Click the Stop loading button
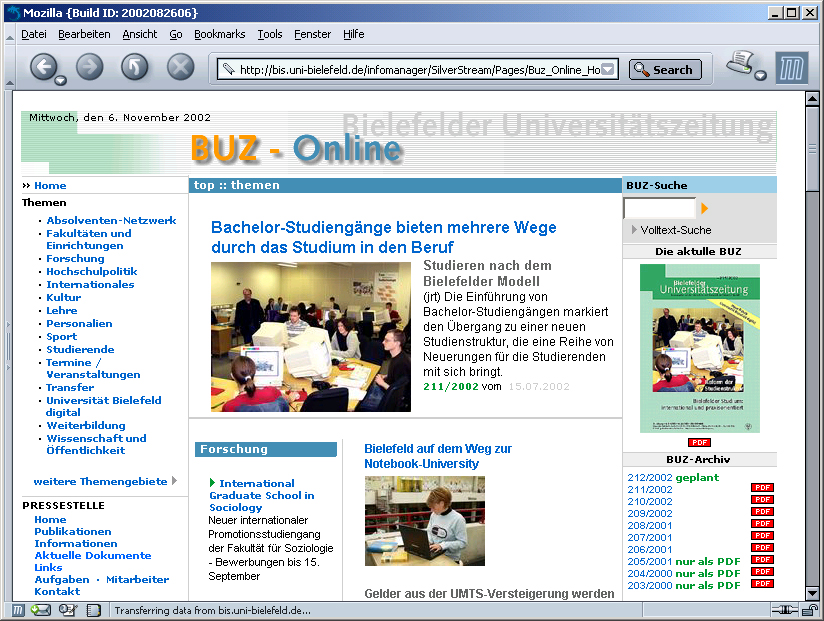The width and height of the screenshot is (824, 621). tap(180, 67)
